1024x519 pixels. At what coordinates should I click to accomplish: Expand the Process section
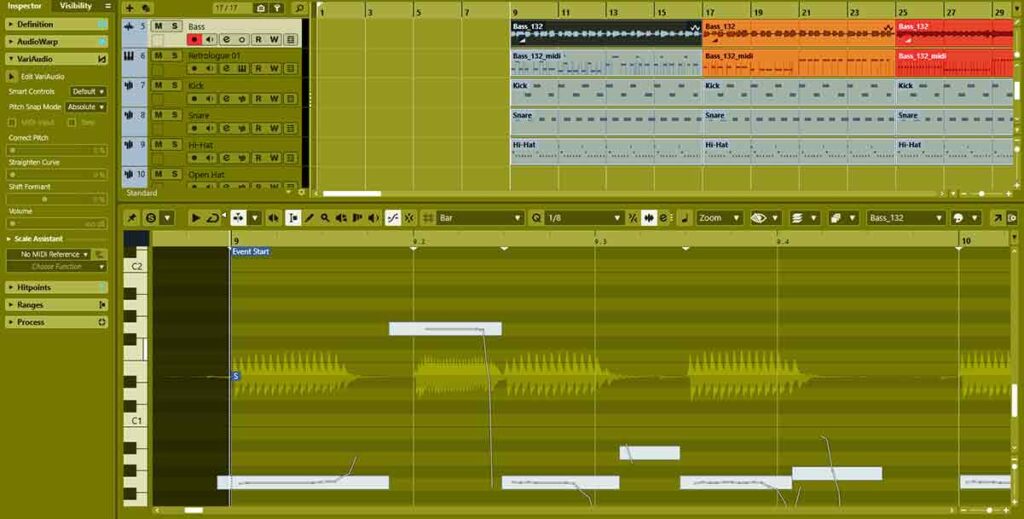pos(56,322)
